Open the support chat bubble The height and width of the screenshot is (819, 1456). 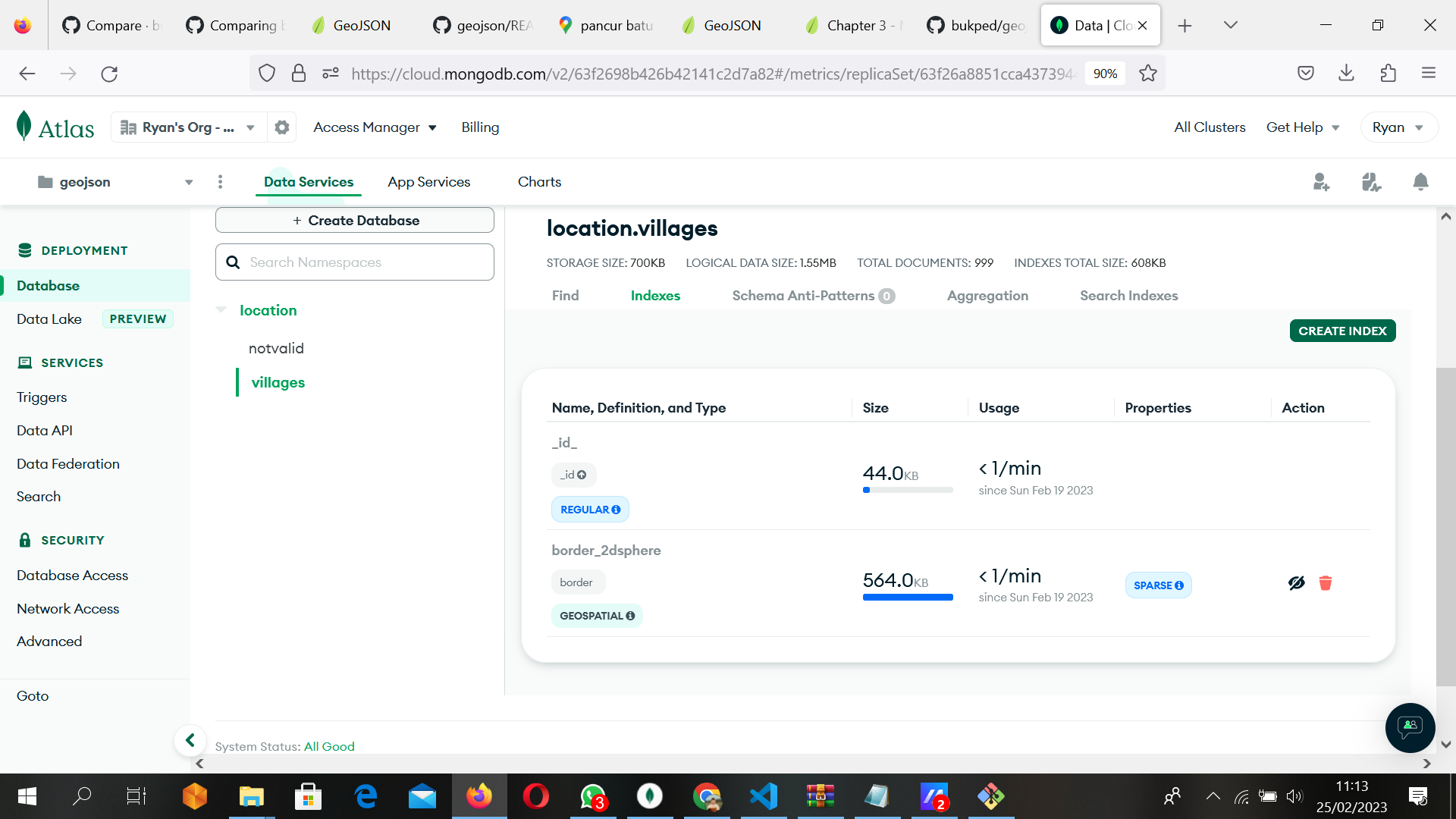pos(1410,727)
